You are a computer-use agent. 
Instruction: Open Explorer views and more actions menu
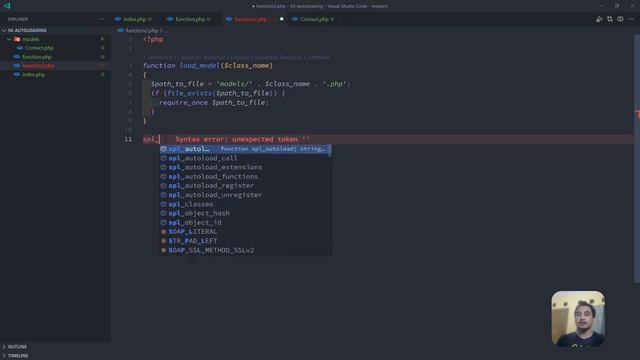coord(101,19)
